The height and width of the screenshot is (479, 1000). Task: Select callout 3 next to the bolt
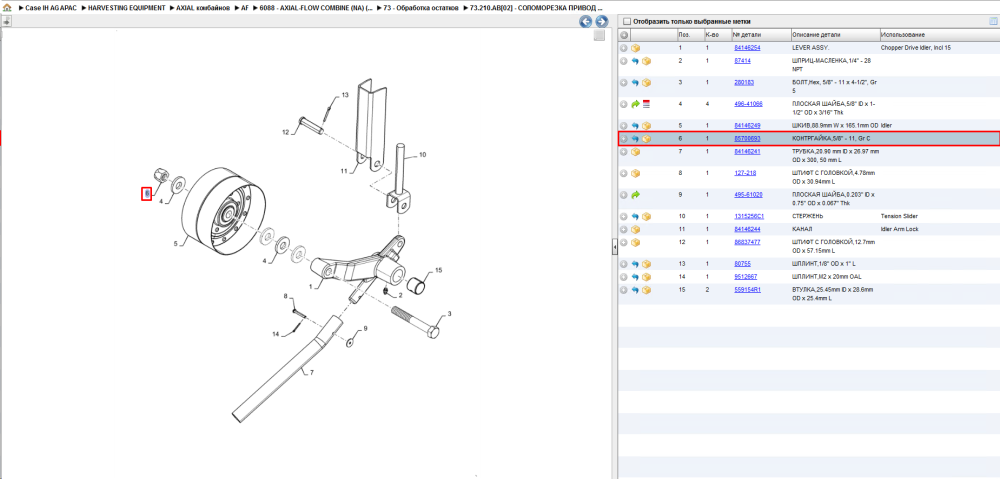(449, 313)
